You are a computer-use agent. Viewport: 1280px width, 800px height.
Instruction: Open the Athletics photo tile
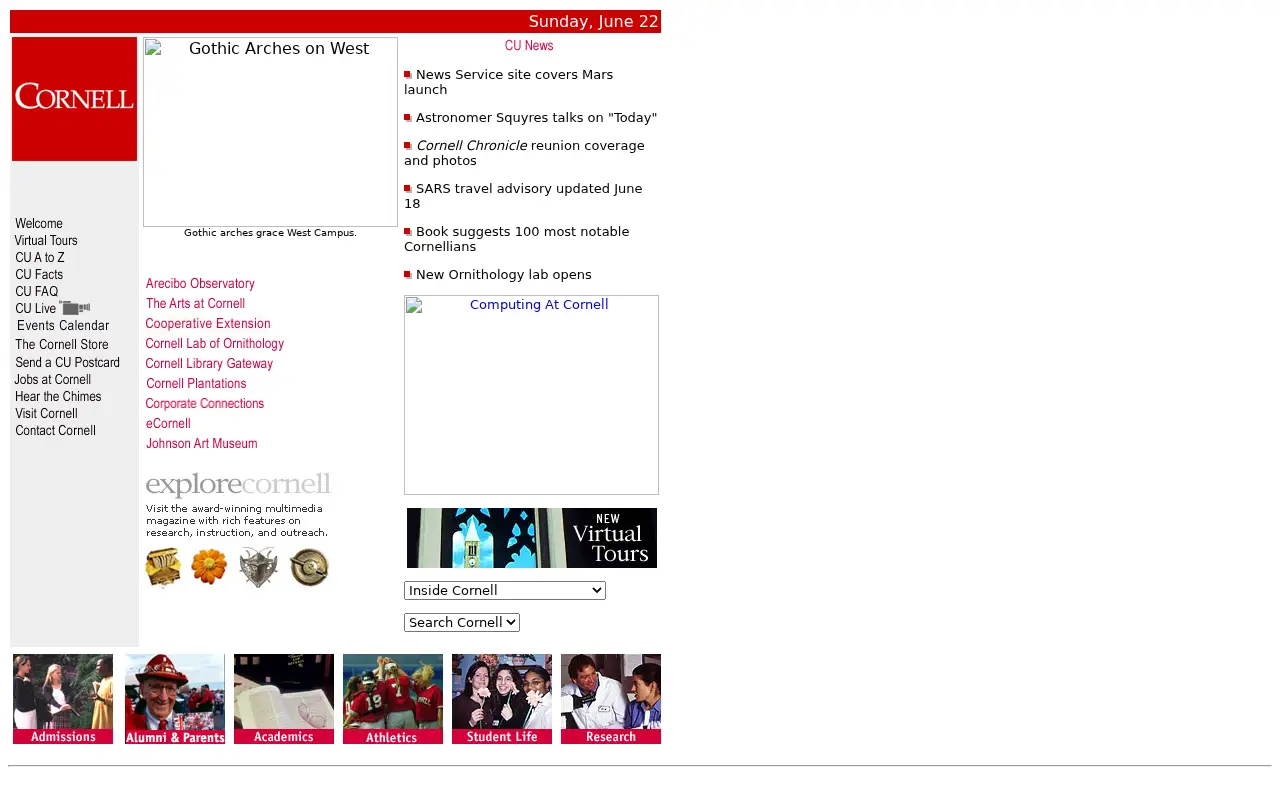393,699
